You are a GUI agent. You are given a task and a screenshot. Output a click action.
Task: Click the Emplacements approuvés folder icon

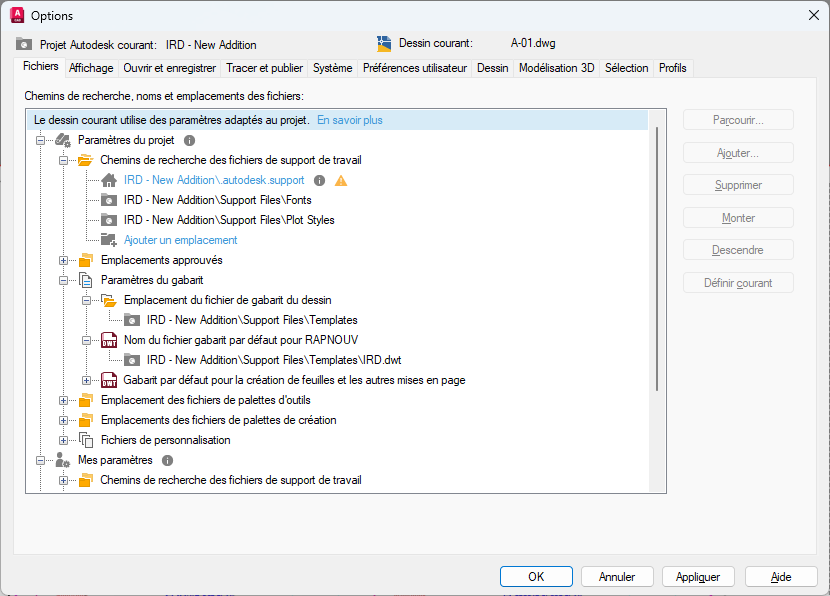(x=86, y=260)
